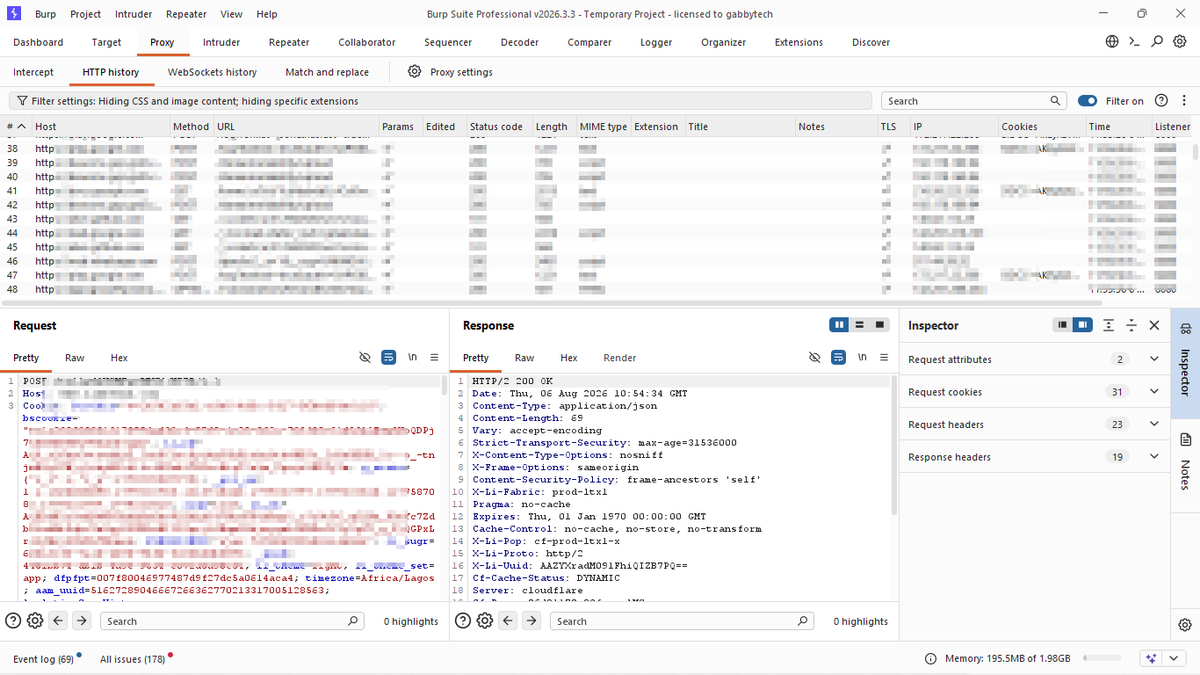
Task: Switch Response view to Render
Action: (620, 357)
